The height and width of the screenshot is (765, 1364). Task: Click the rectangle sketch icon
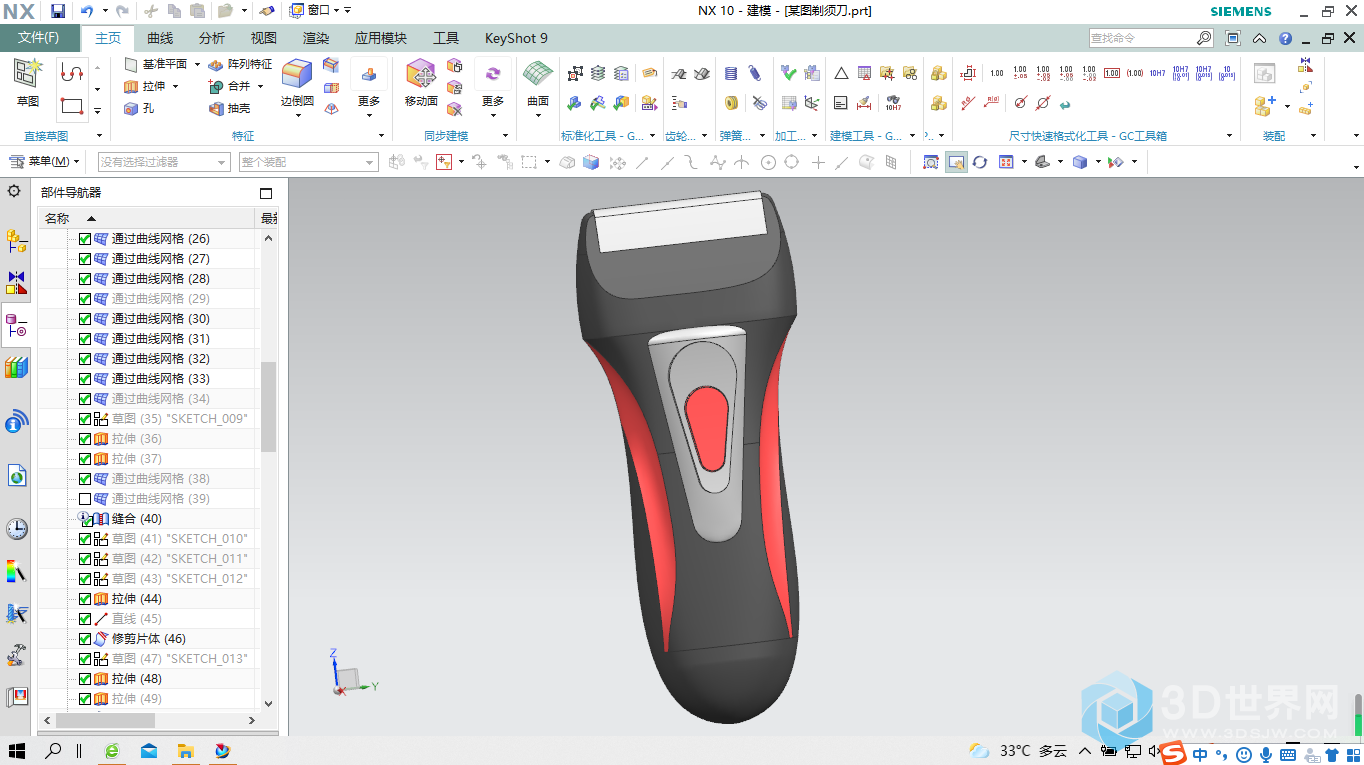(x=72, y=105)
